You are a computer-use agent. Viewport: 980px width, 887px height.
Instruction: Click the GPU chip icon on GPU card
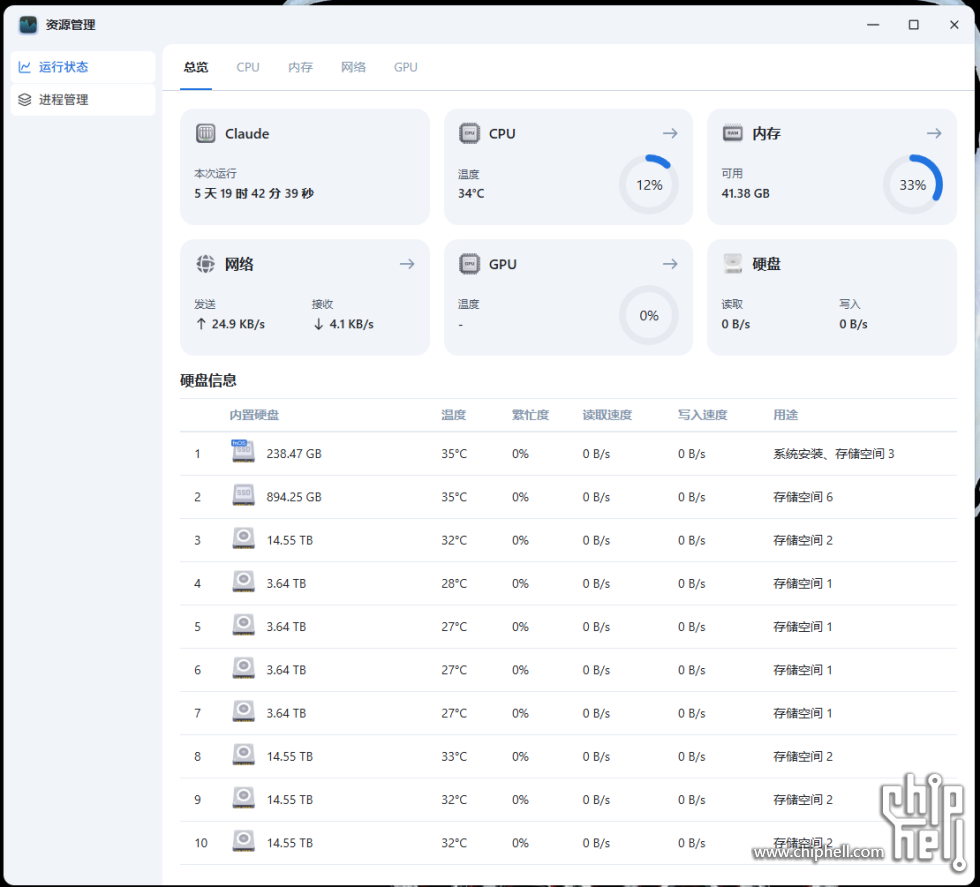point(470,264)
